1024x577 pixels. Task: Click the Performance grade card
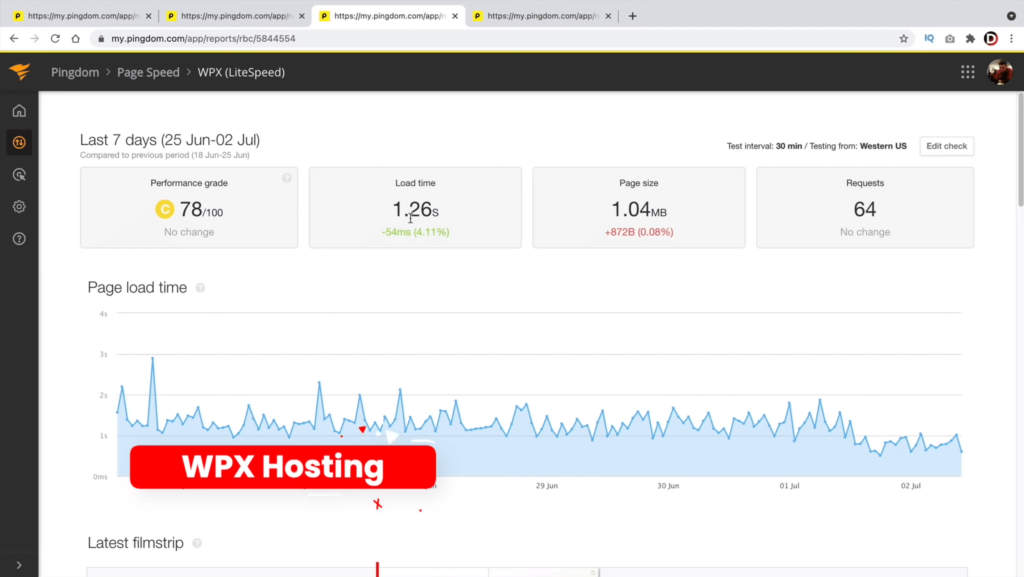coord(189,208)
